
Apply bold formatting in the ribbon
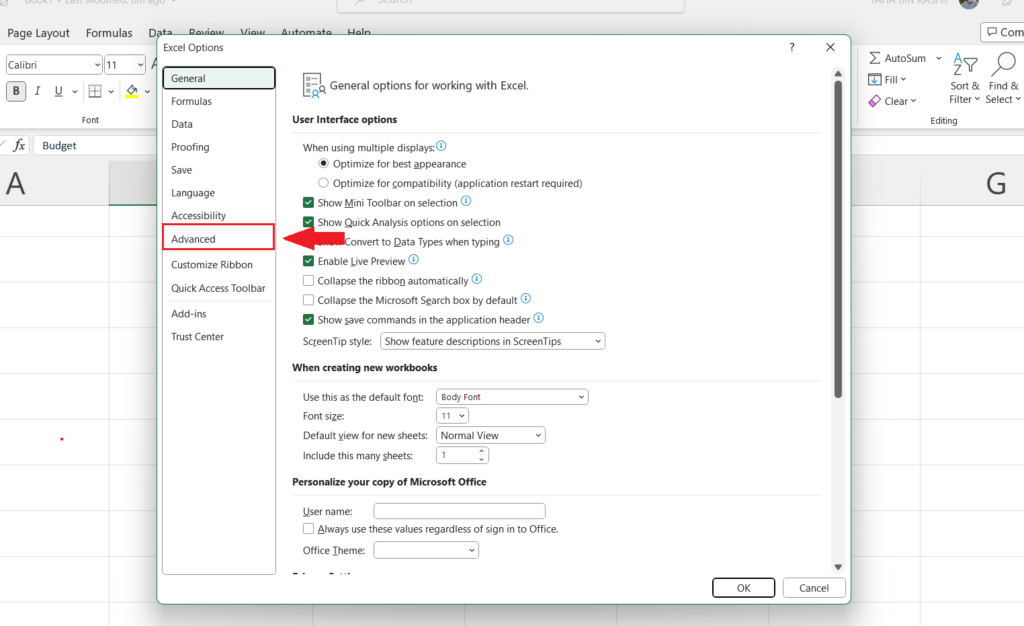pos(14,90)
